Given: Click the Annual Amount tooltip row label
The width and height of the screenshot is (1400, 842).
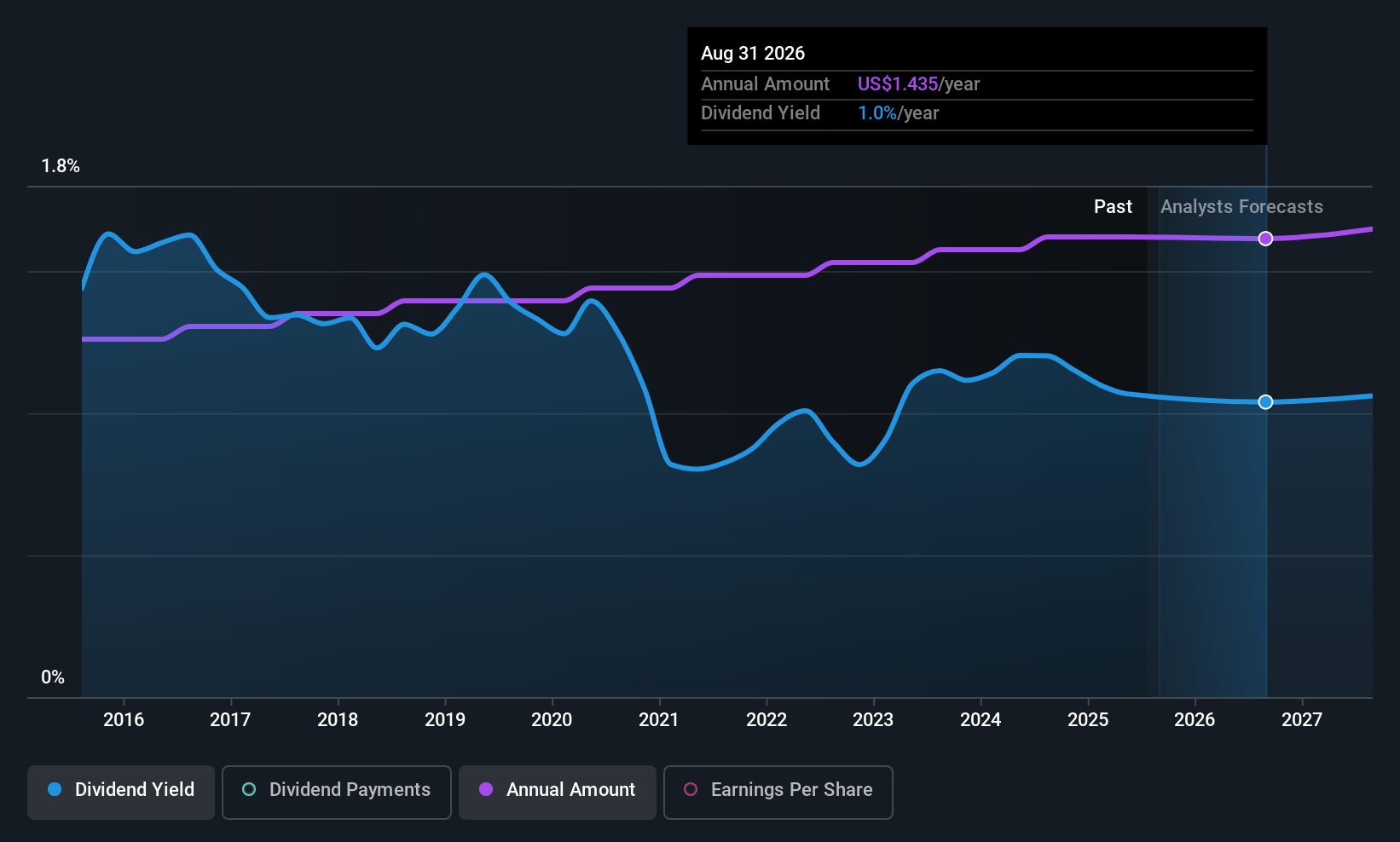Looking at the screenshot, I should pos(765,84).
